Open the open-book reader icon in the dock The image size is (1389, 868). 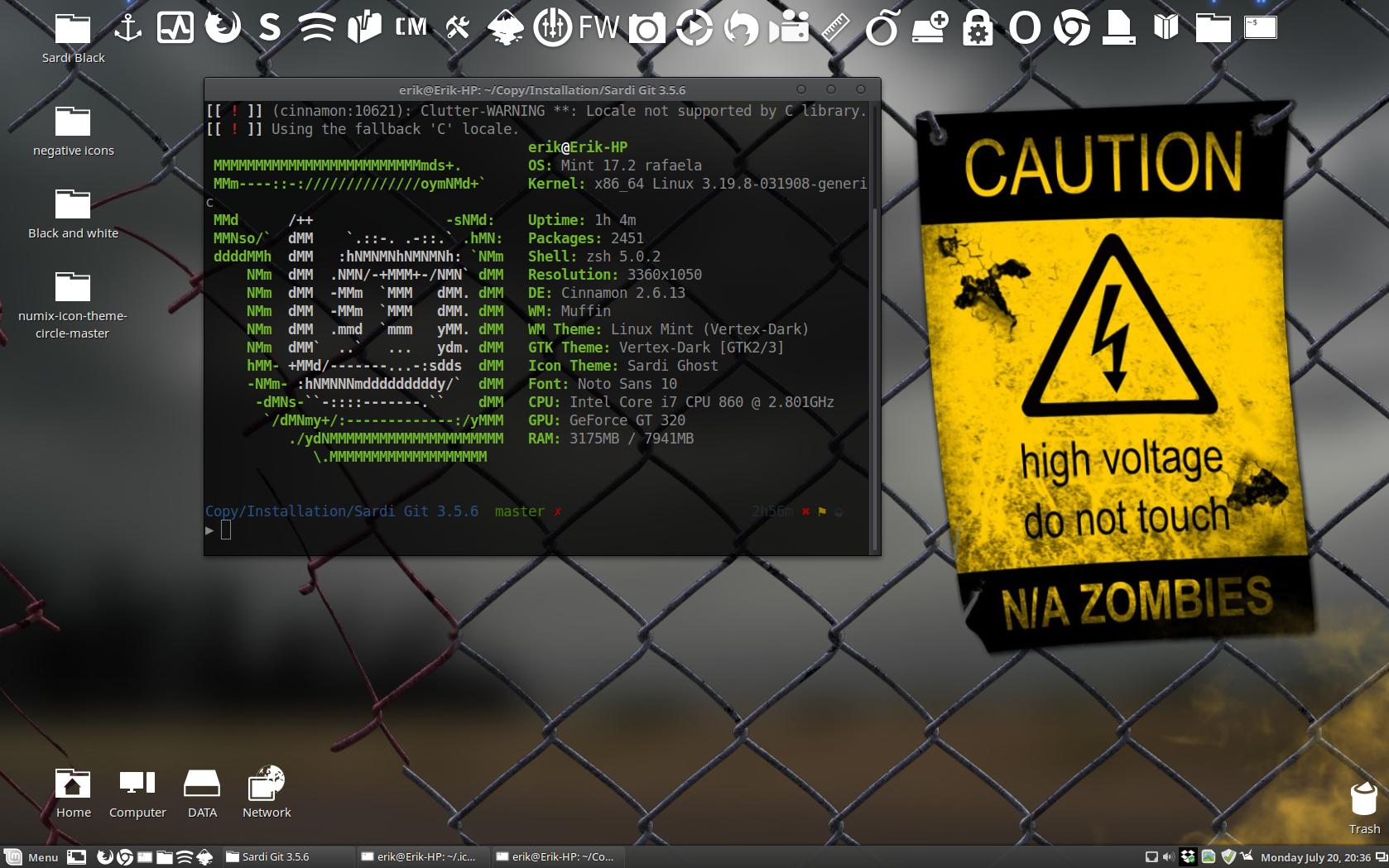(1166, 28)
